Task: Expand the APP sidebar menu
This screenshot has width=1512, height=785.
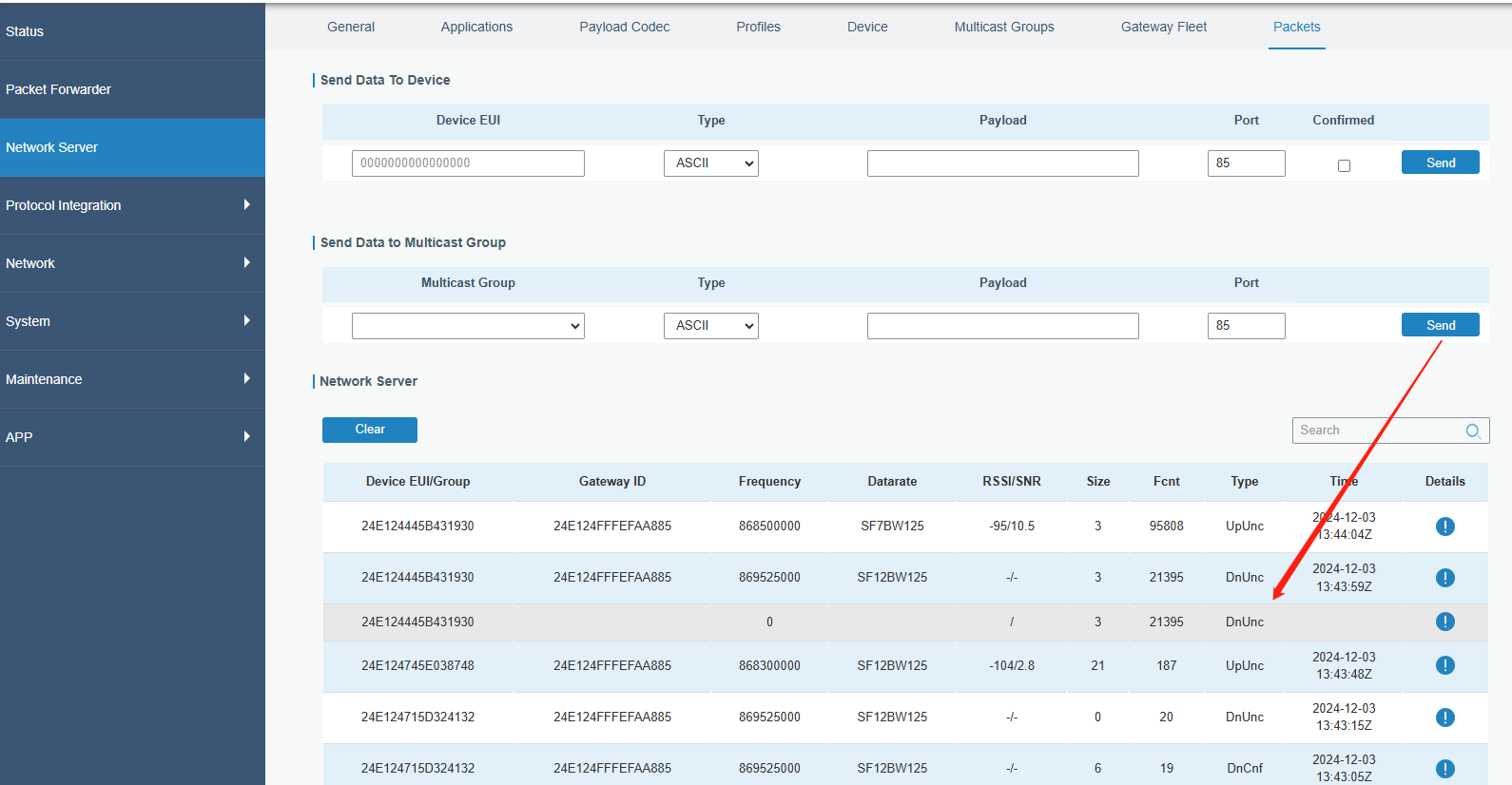Action: [132, 437]
